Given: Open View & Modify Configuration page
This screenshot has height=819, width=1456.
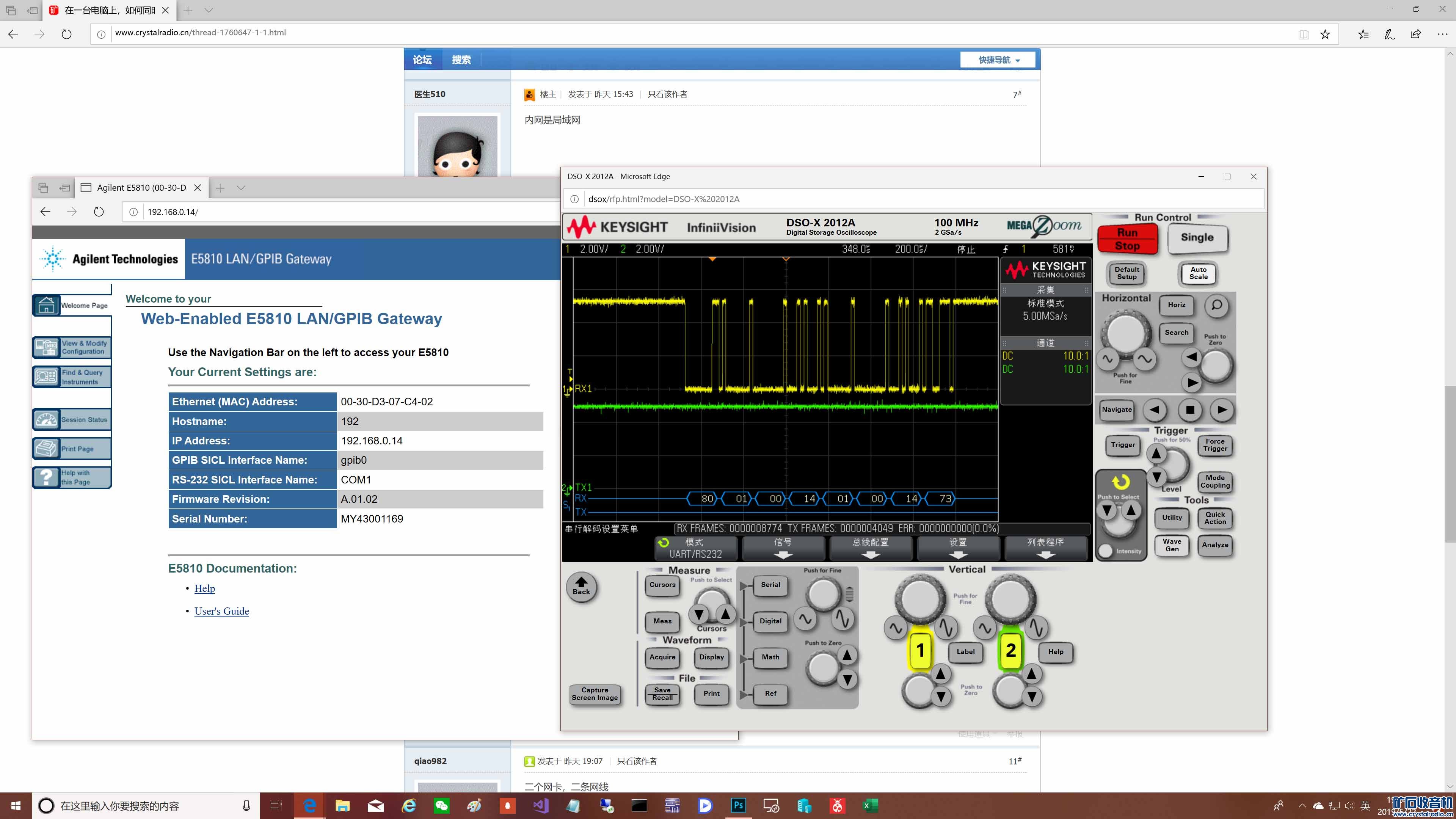Looking at the screenshot, I should (72, 347).
